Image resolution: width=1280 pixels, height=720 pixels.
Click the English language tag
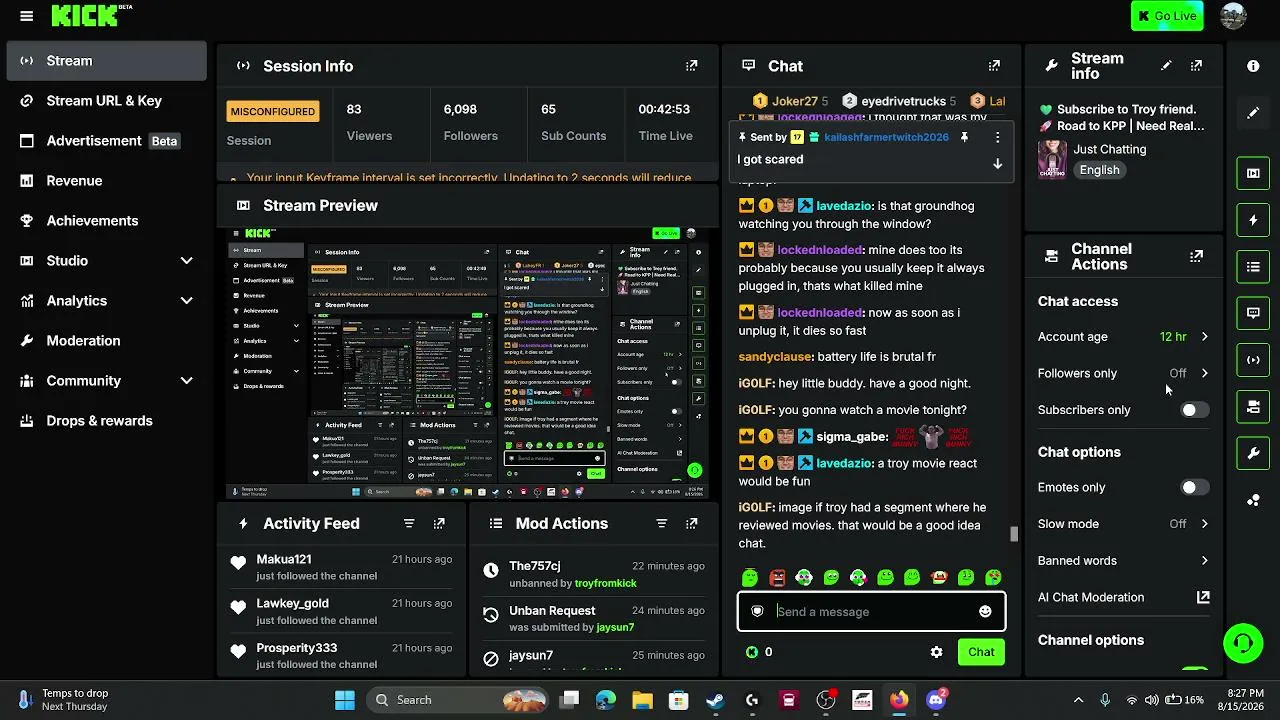pos(1099,170)
